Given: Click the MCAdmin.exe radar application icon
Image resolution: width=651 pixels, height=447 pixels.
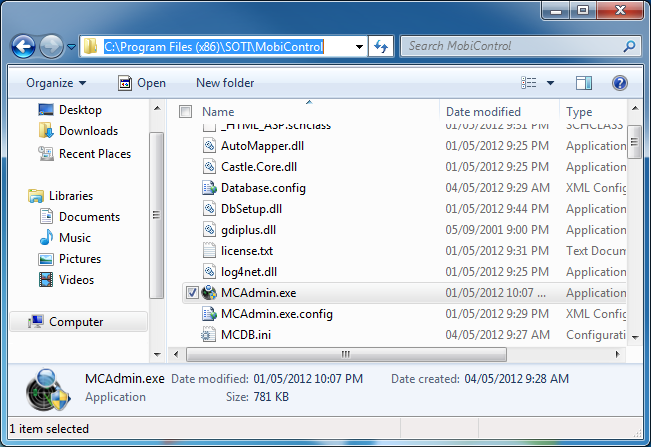Looking at the screenshot, I should pyautogui.click(x=209, y=293).
